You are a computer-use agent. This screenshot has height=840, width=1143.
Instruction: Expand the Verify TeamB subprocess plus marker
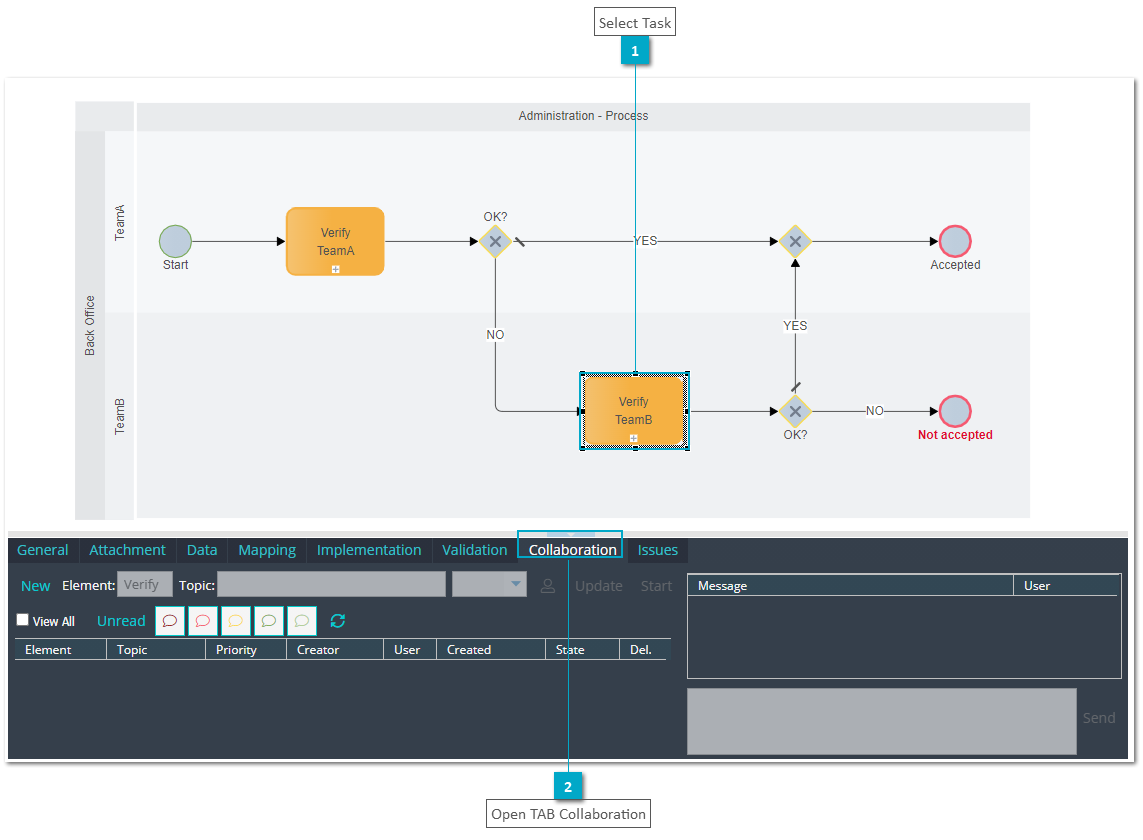pyautogui.click(x=633, y=438)
